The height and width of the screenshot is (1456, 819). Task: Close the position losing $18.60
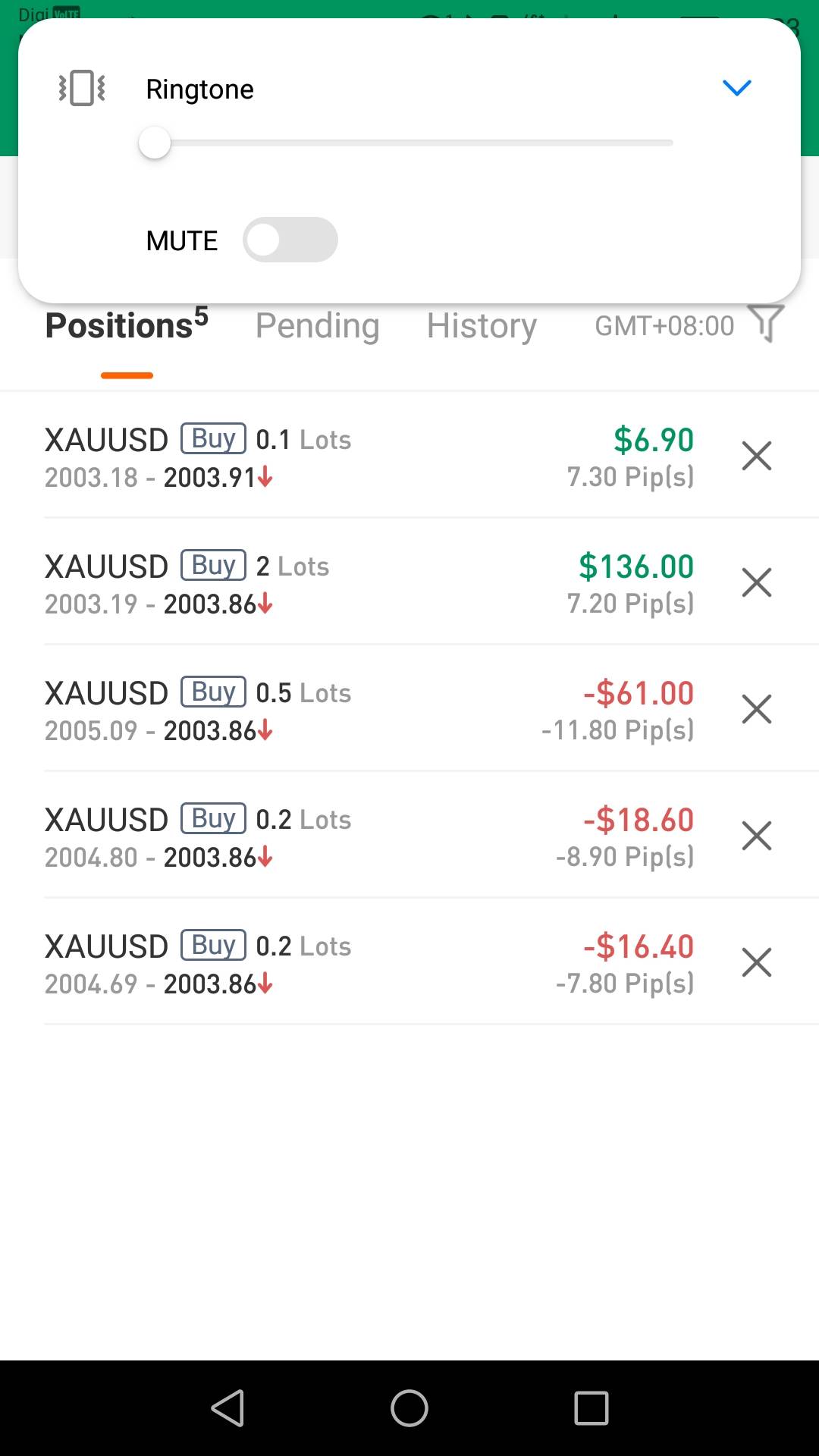coord(756,836)
